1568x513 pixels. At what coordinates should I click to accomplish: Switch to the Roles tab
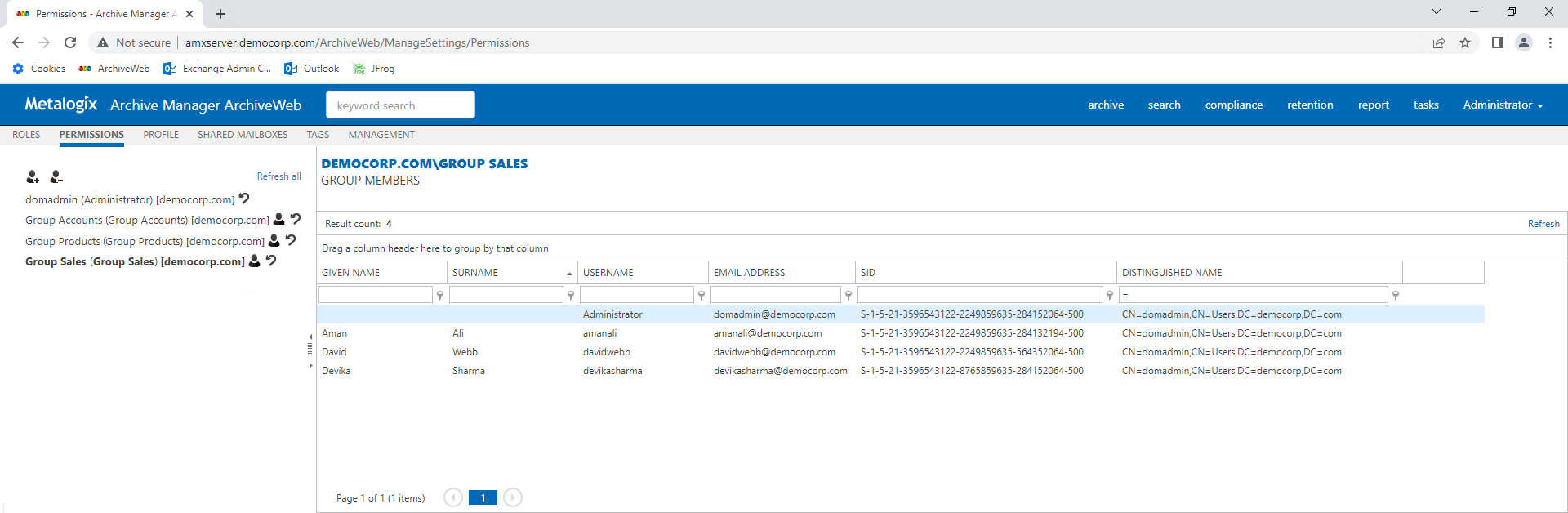26,135
